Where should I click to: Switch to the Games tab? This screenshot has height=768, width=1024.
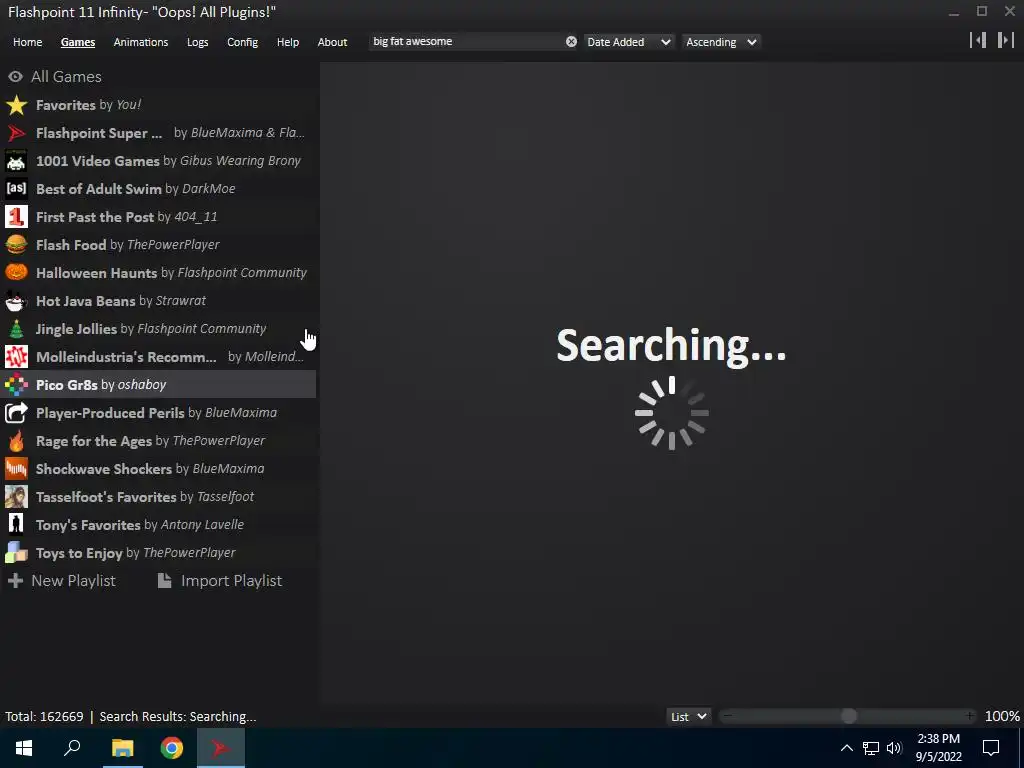click(x=78, y=42)
